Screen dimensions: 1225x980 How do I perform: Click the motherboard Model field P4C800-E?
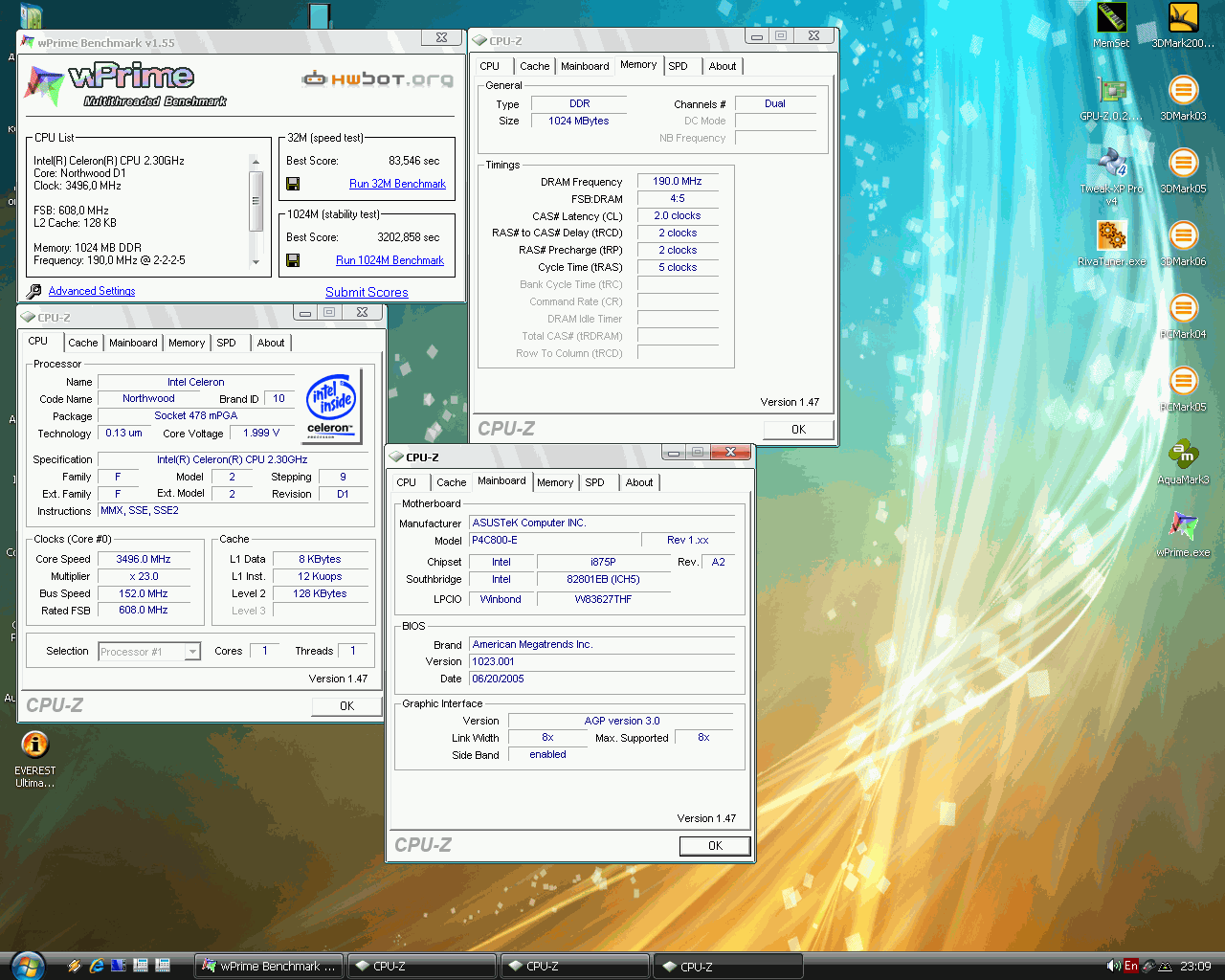click(552, 540)
